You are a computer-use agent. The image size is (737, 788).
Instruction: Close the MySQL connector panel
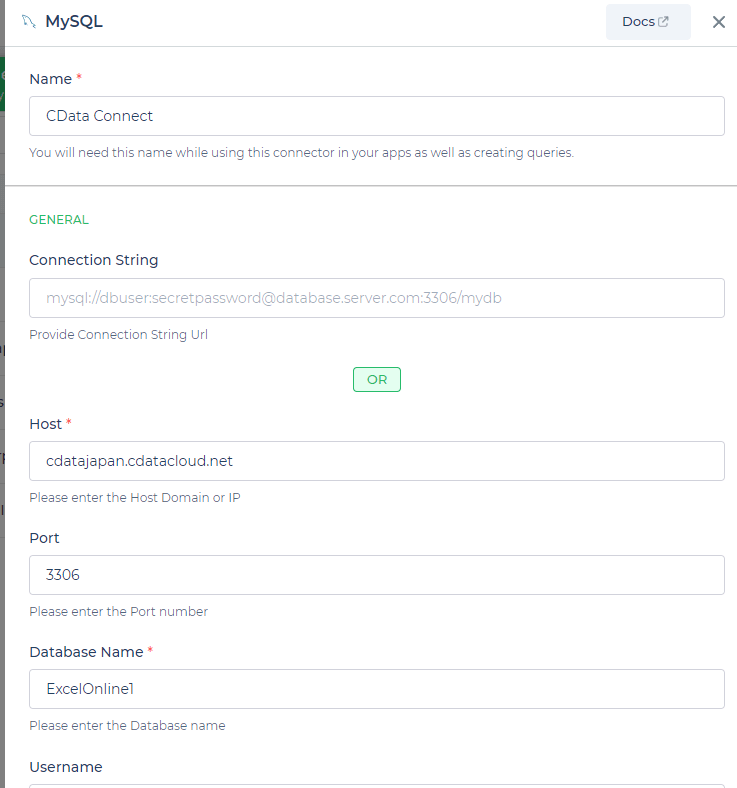(718, 22)
